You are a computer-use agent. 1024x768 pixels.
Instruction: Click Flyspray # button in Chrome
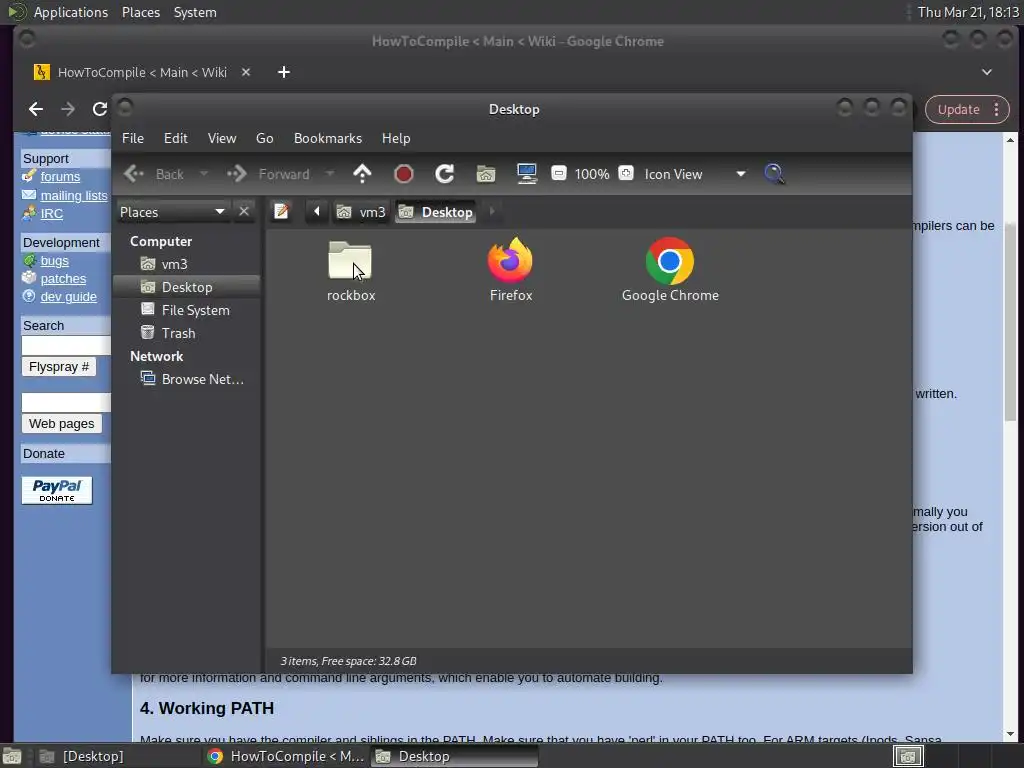click(59, 366)
